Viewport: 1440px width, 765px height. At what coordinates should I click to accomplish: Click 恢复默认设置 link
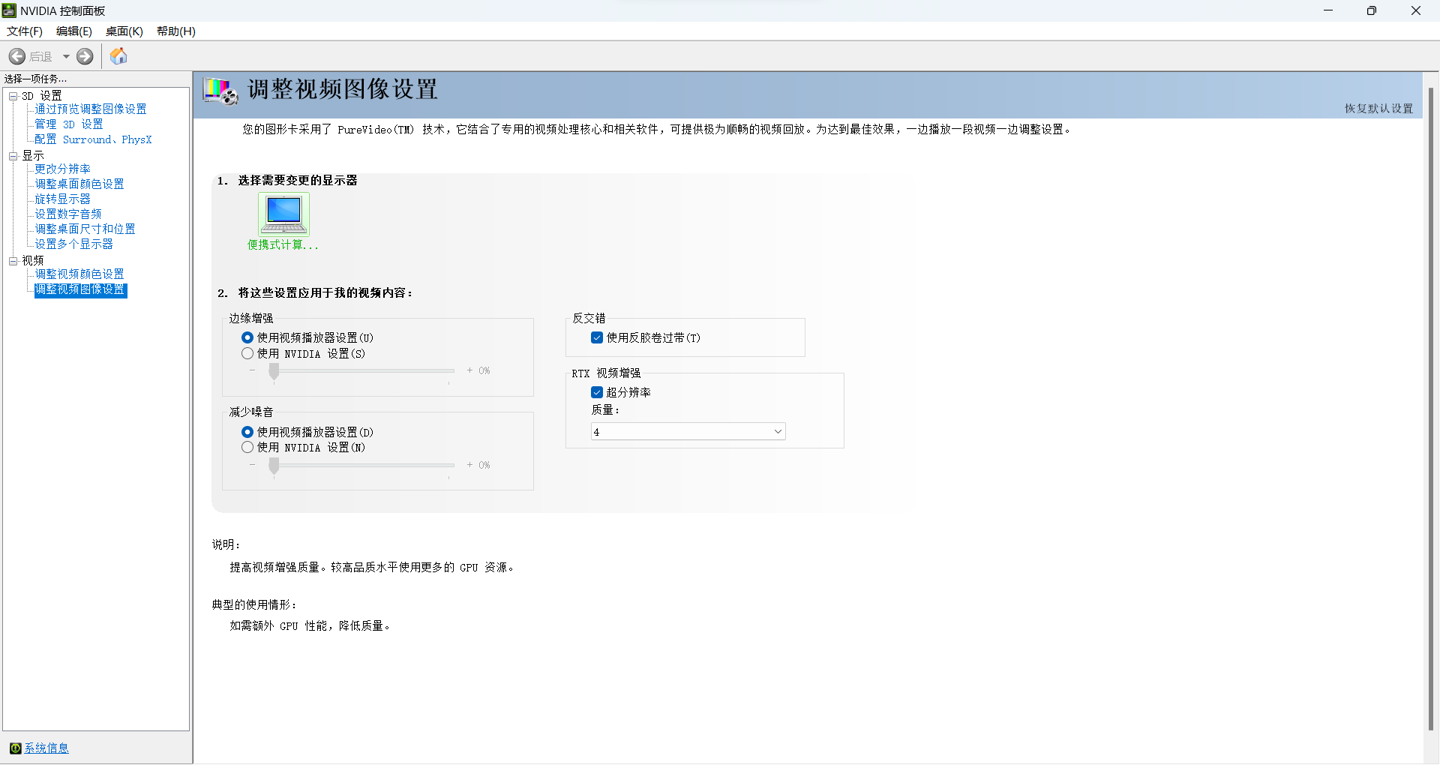(x=1378, y=108)
